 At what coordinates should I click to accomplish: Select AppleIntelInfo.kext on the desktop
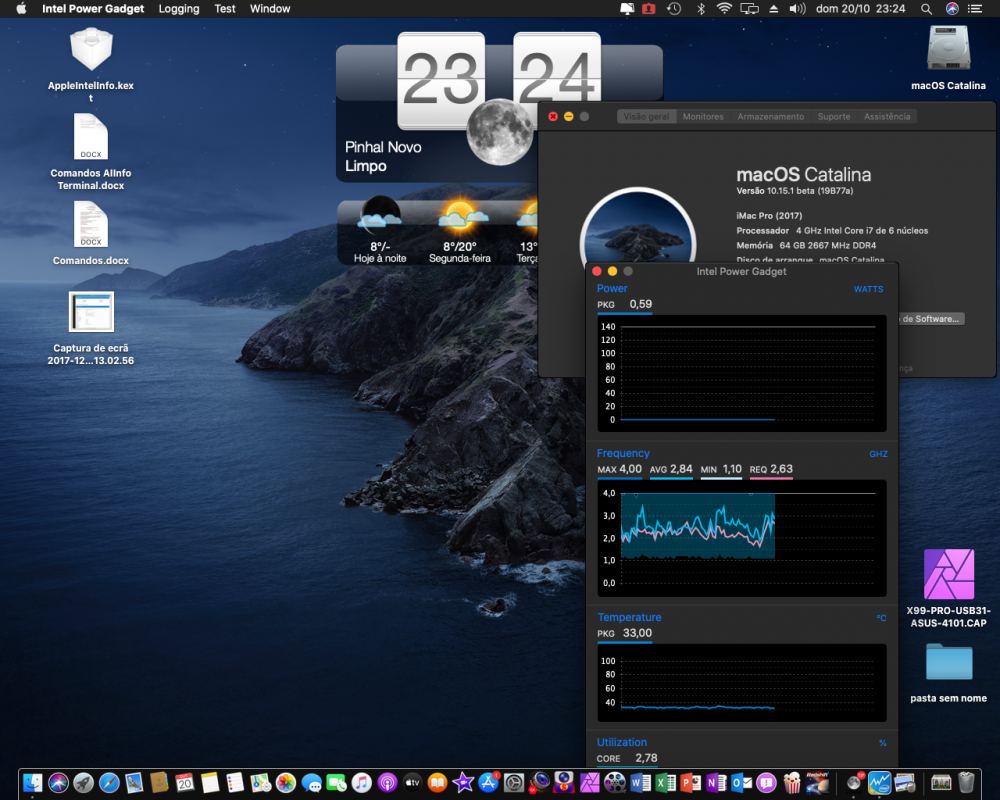[91, 64]
